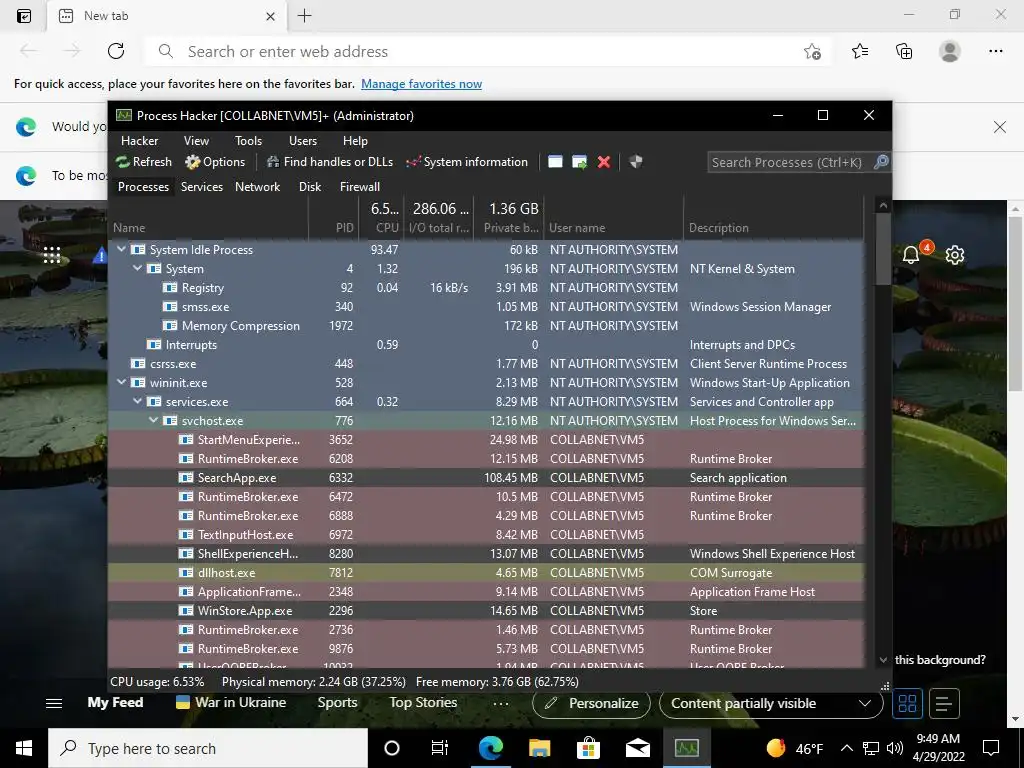This screenshot has height=768, width=1024.
Task: Collapse the System Idle Process tree
Action: pyautogui.click(x=121, y=249)
